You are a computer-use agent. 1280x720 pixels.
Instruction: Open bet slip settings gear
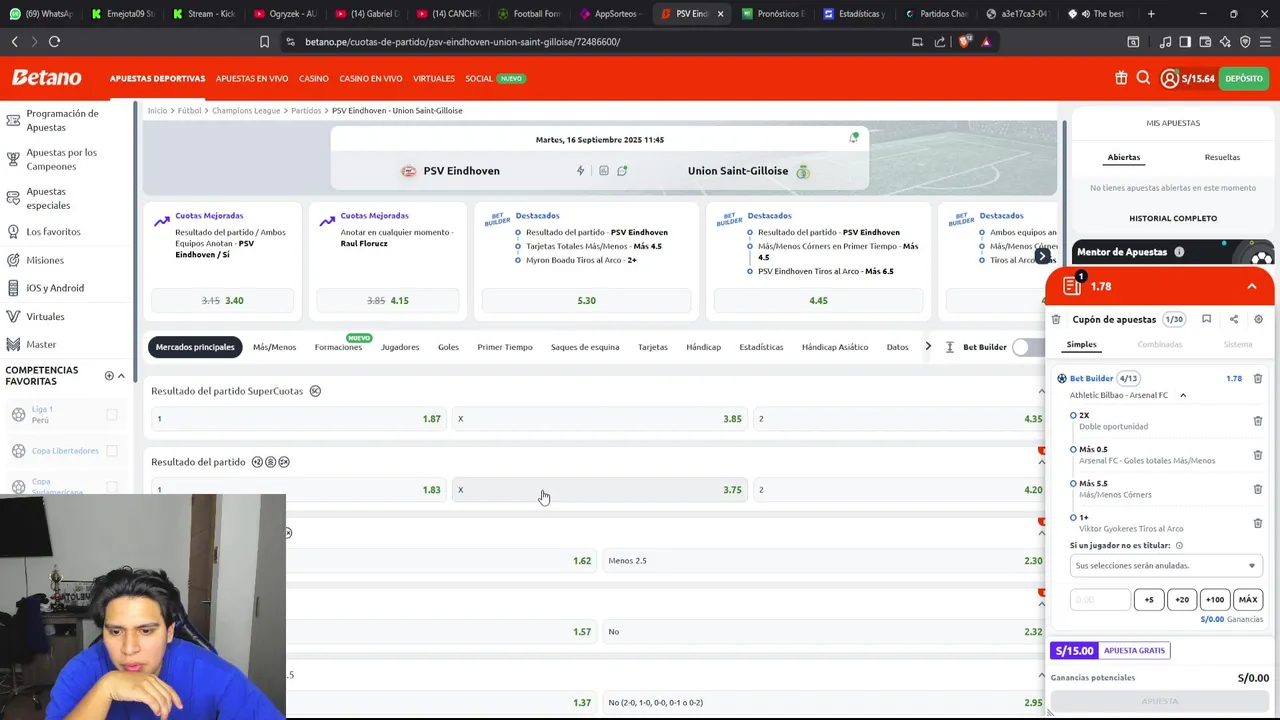tap(1258, 319)
